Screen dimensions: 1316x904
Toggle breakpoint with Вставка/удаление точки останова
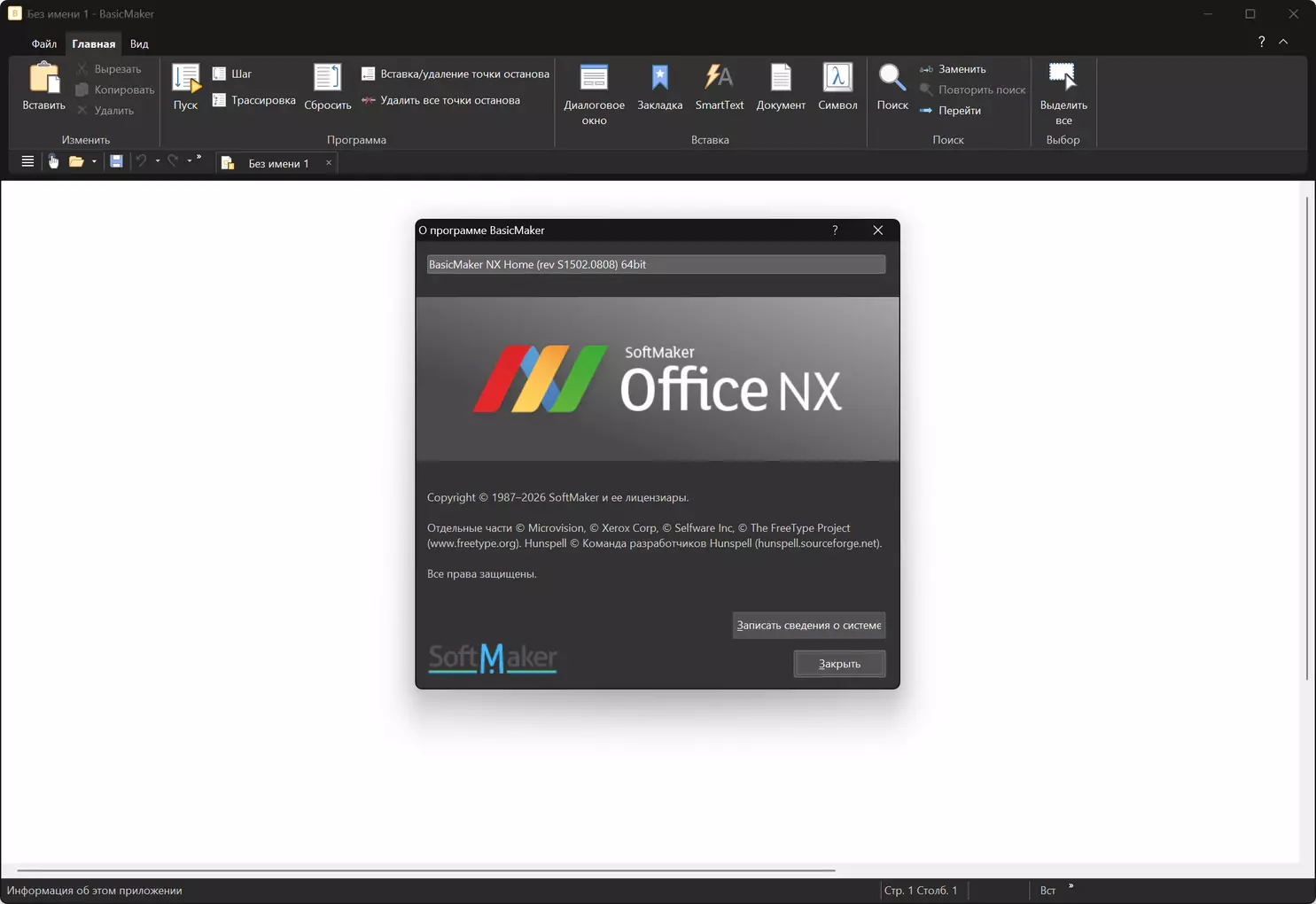click(x=456, y=74)
